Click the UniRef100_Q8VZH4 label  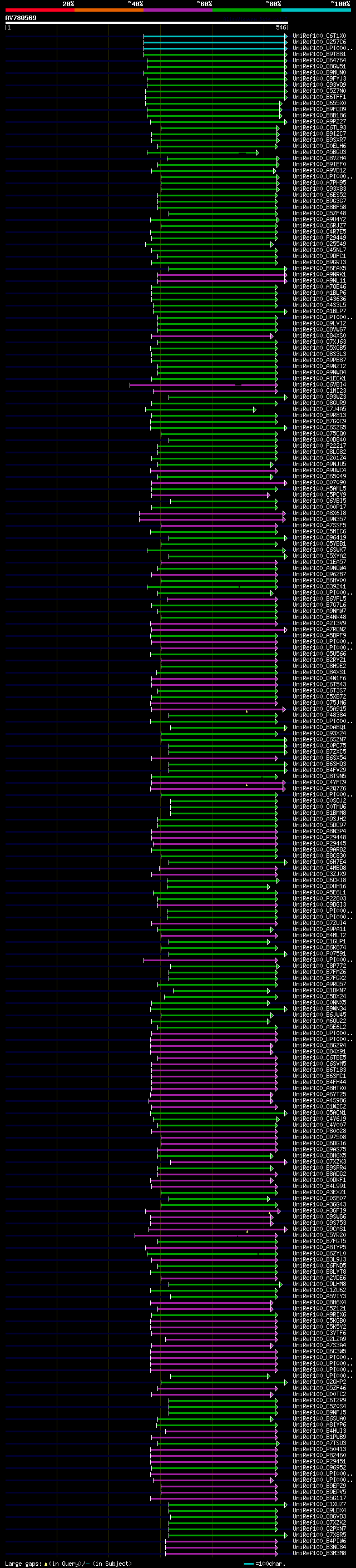coord(319,159)
